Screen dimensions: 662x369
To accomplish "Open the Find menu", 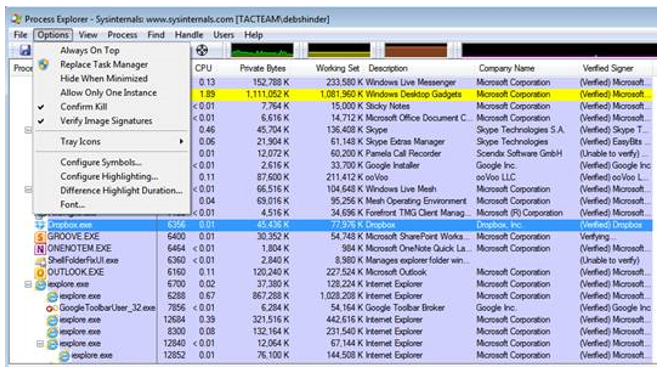I will (x=156, y=35).
